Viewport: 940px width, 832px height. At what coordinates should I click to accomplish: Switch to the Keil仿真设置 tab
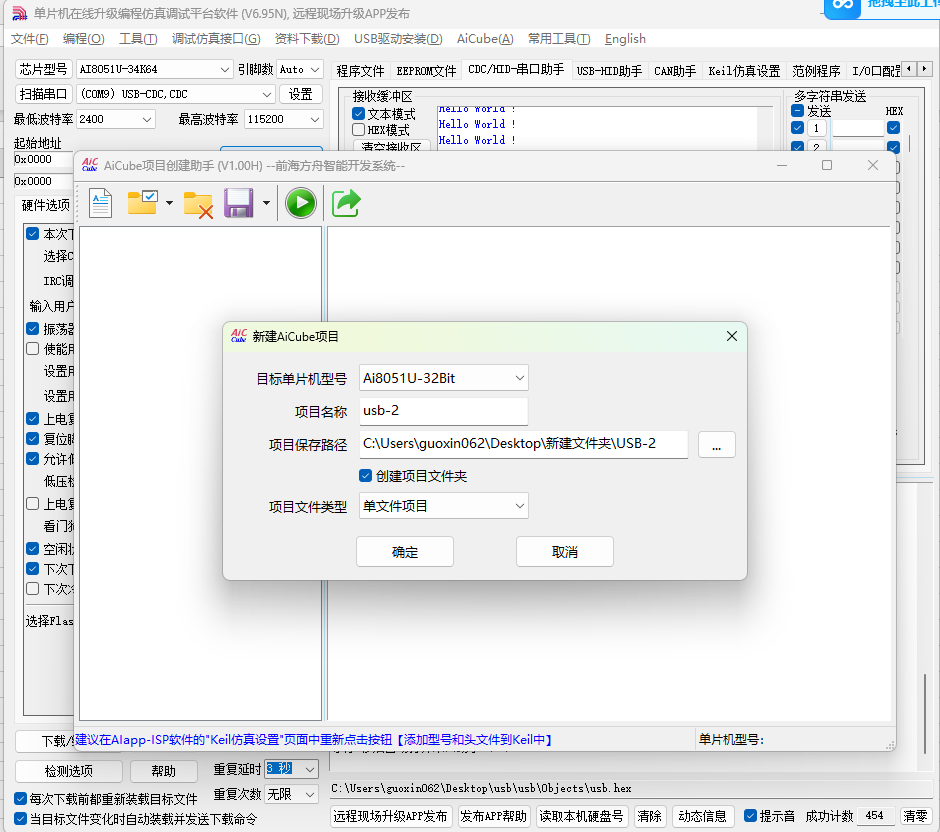coord(744,71)
